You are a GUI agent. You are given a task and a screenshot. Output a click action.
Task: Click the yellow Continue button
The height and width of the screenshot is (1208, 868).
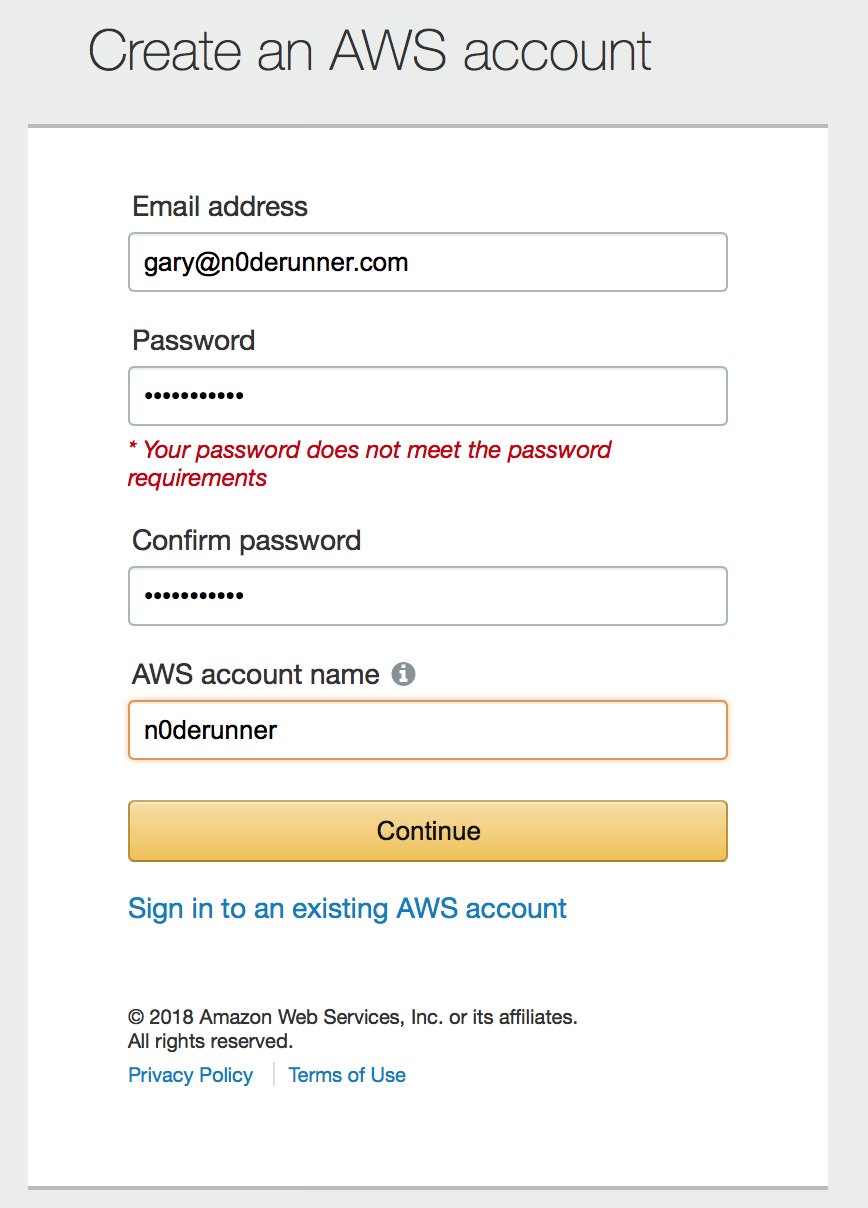(x=428, y=831)
